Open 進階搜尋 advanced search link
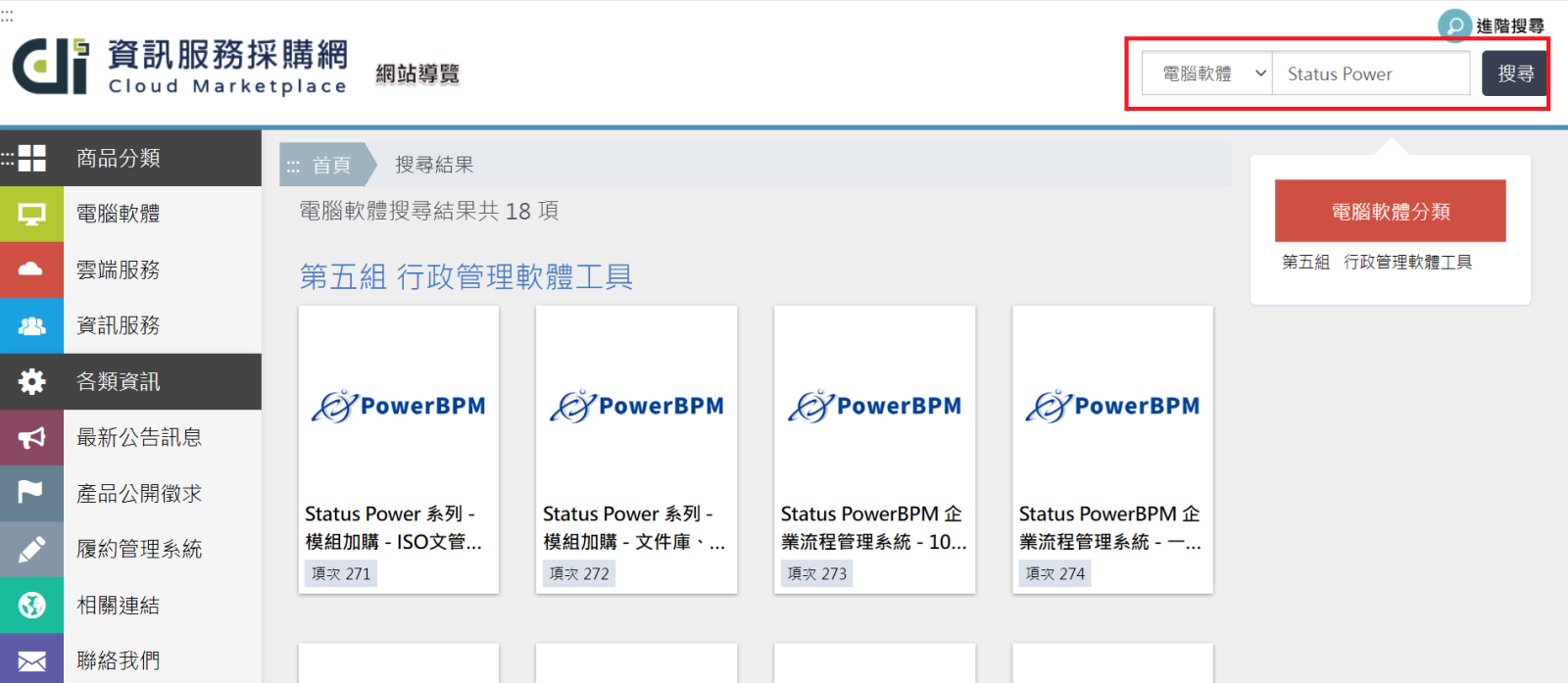Image resolution: width=1568 pixels, height=683 pixels. pyautogui.click(x=1510, y=26)
